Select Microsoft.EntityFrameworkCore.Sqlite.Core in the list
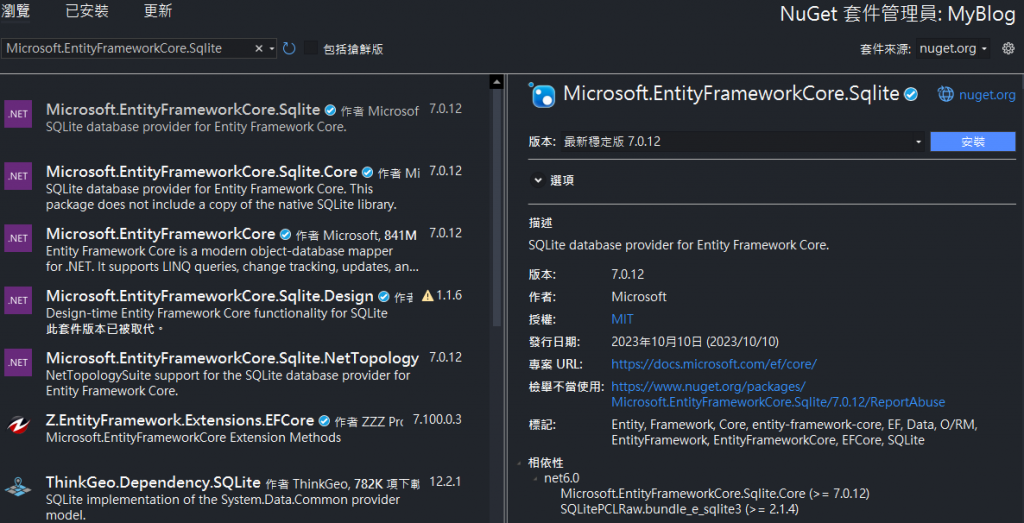This screenshot has height=523, width=1024. click(x=202, y=172)
